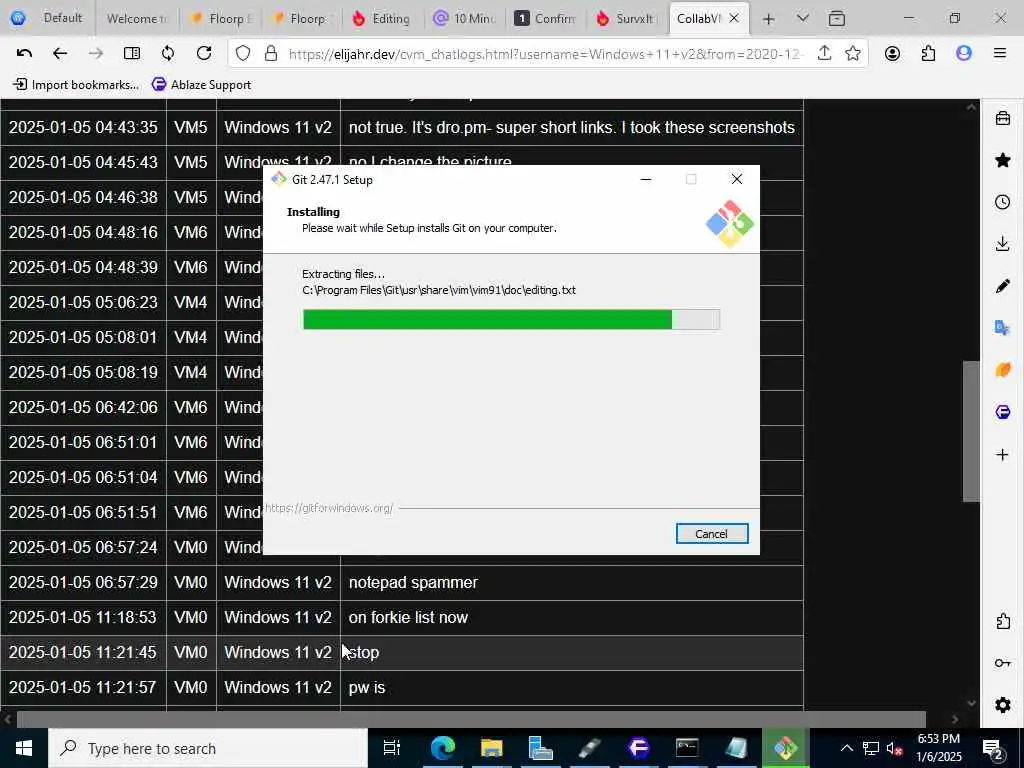Launch Microsoft Edge from the taskbar
Screen dimensions: 1024x768
pyautogui.click(x=442, y=748)
